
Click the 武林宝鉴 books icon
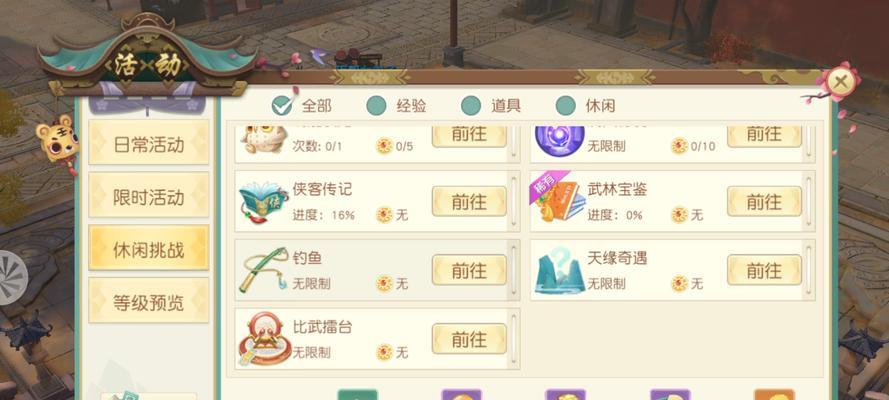coord(558,201)
